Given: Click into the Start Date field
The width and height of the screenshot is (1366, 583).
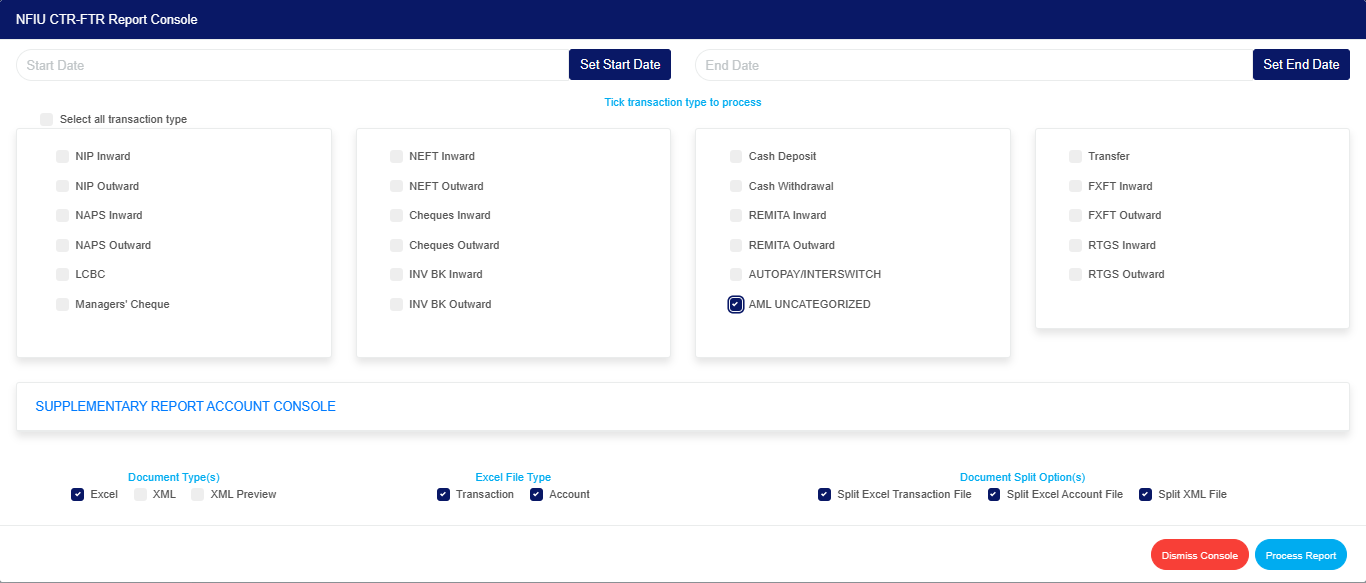Looking at the screenshot, I should [x=290, y=65].
